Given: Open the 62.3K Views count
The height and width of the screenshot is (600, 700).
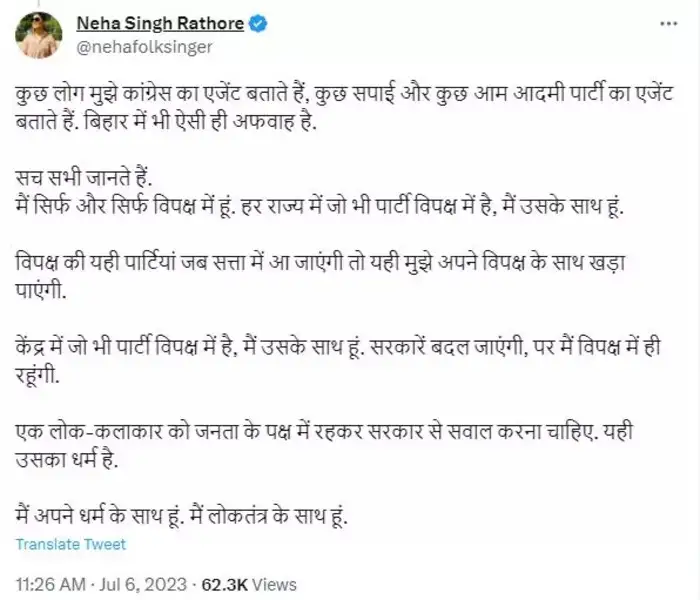Looking at the screenshot, I should 249,584.
